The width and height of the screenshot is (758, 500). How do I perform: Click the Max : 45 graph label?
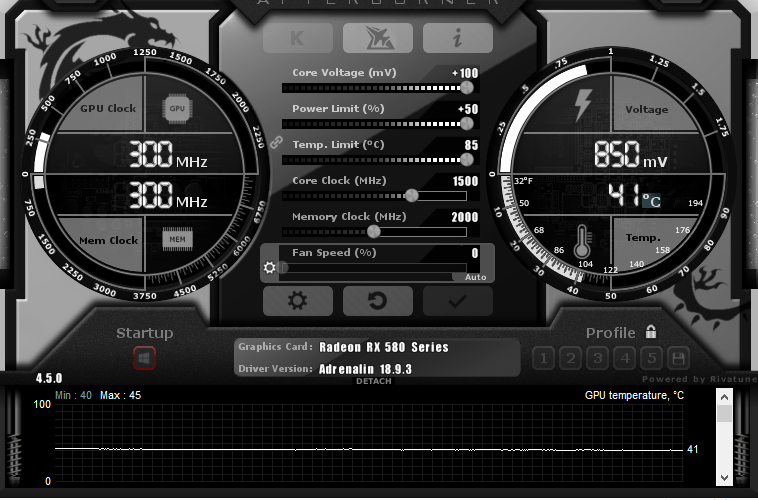point(120,396)
